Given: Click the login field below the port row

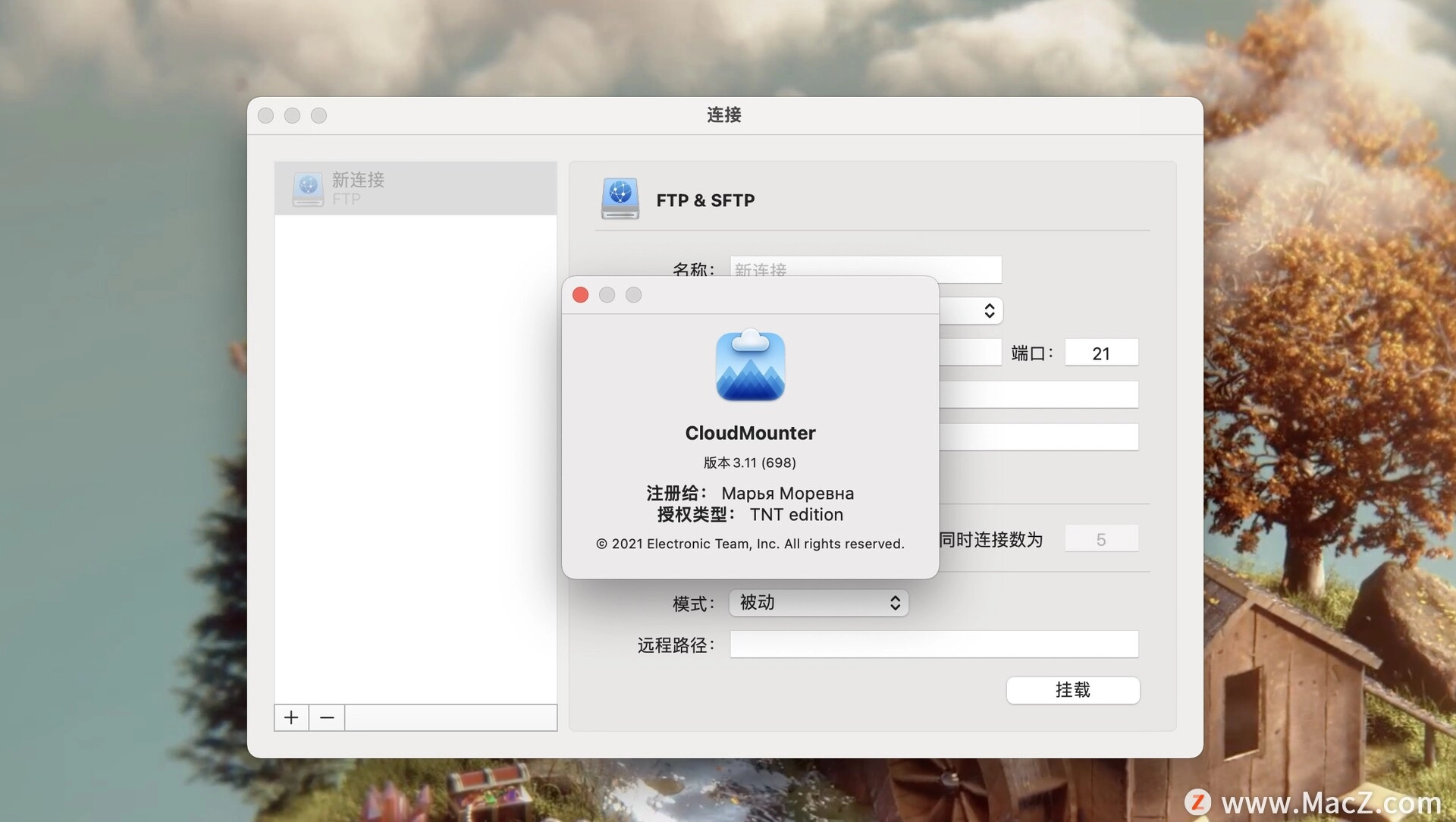Looking at the screenshot, I should (x=1038, y=395).
